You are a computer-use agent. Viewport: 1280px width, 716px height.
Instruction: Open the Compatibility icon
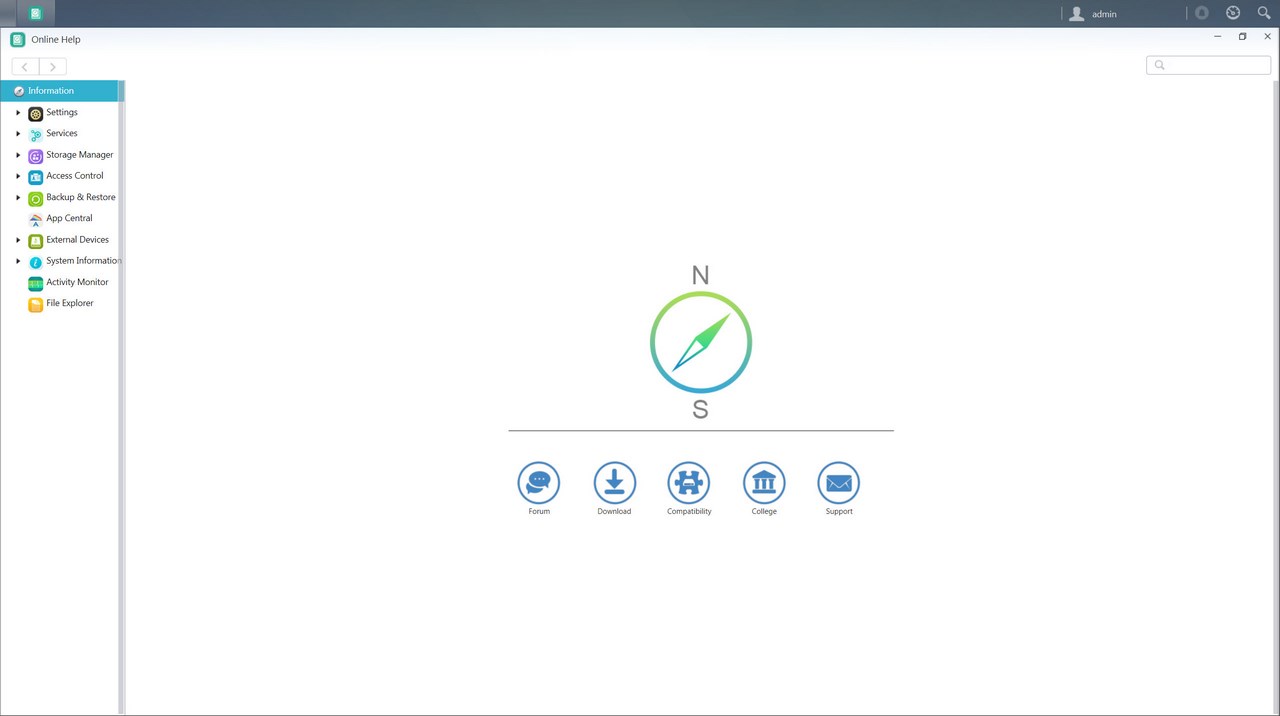tap(689, 483)
